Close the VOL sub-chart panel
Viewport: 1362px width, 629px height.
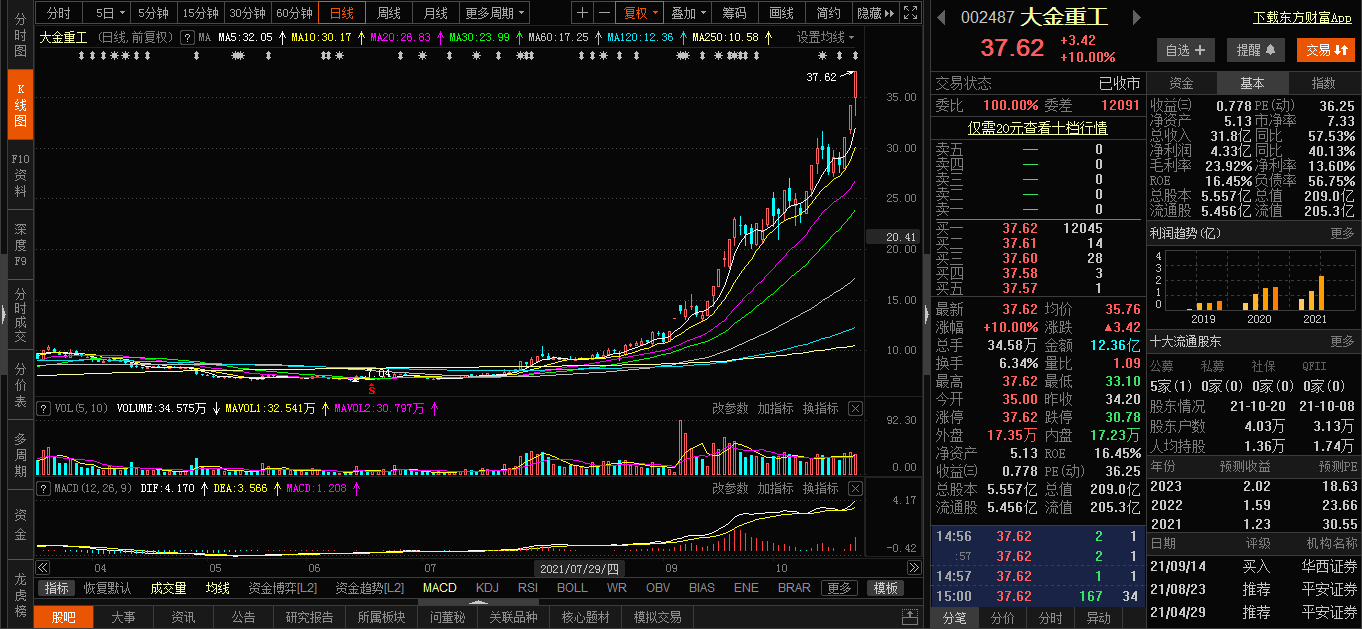[x=855, y=408]
